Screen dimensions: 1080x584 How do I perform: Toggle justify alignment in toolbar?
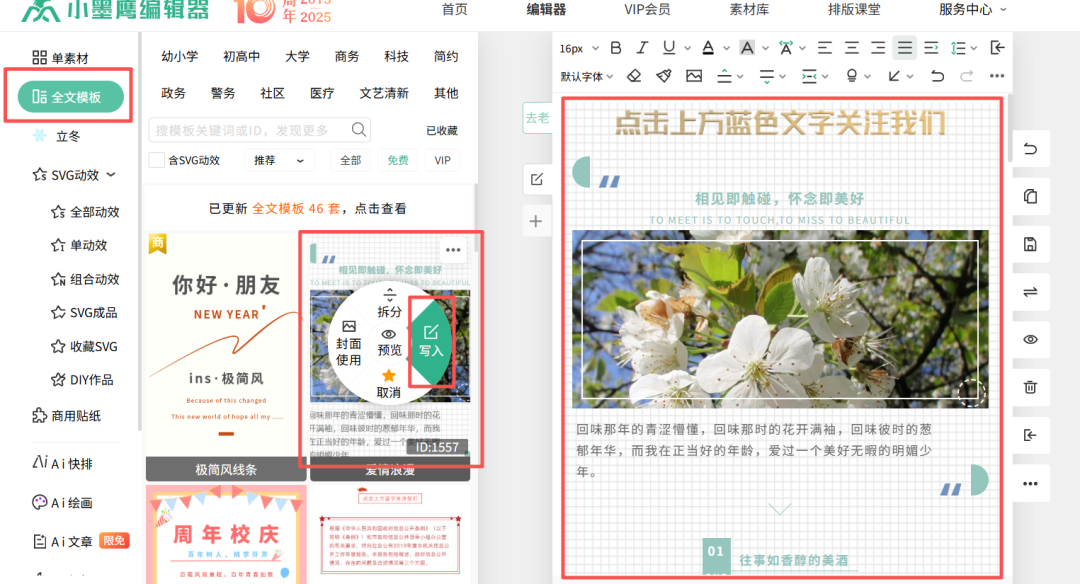click(904, 48)
